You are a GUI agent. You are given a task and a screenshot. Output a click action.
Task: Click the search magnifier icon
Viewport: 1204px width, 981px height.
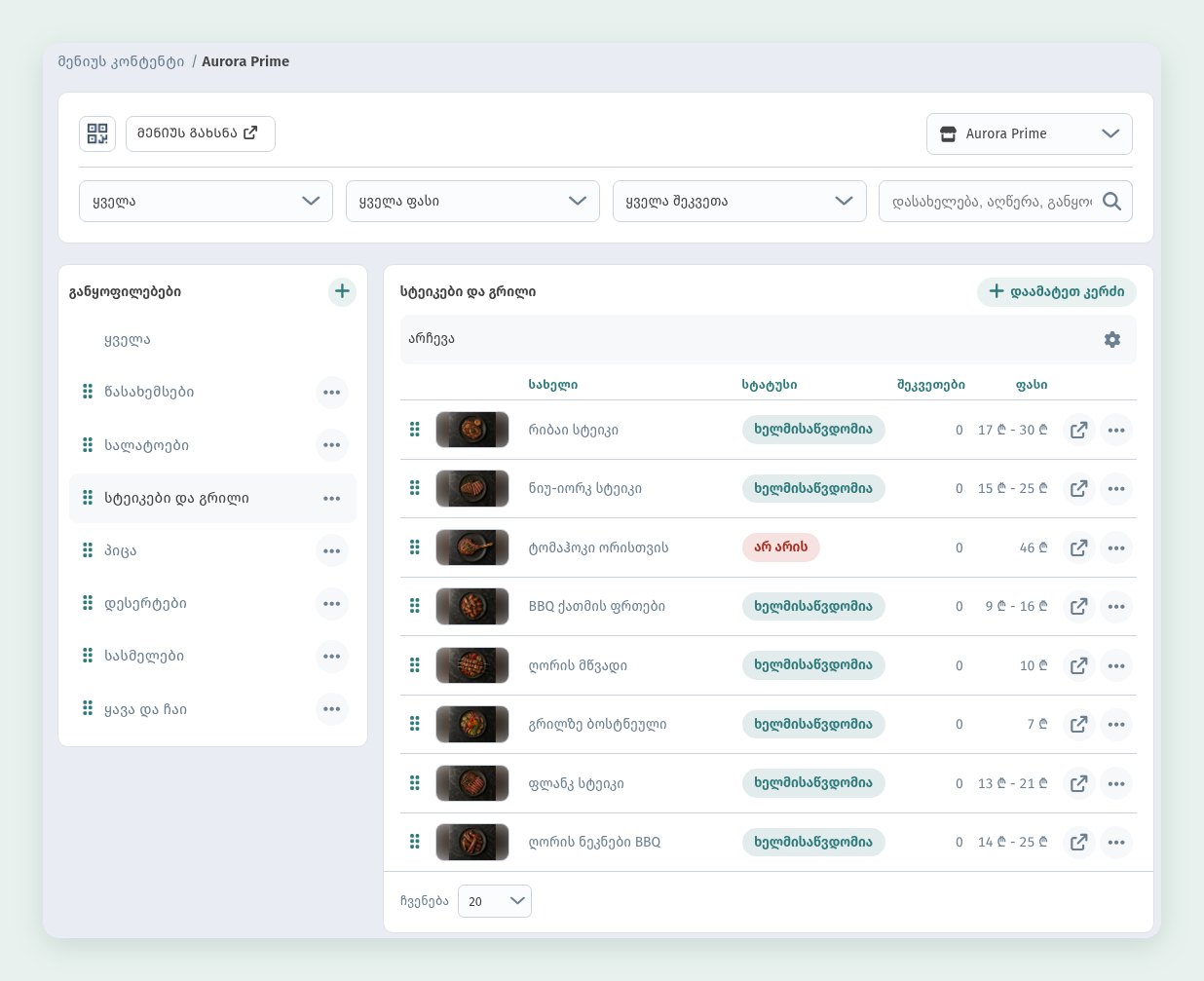[x=1111, y=202]
